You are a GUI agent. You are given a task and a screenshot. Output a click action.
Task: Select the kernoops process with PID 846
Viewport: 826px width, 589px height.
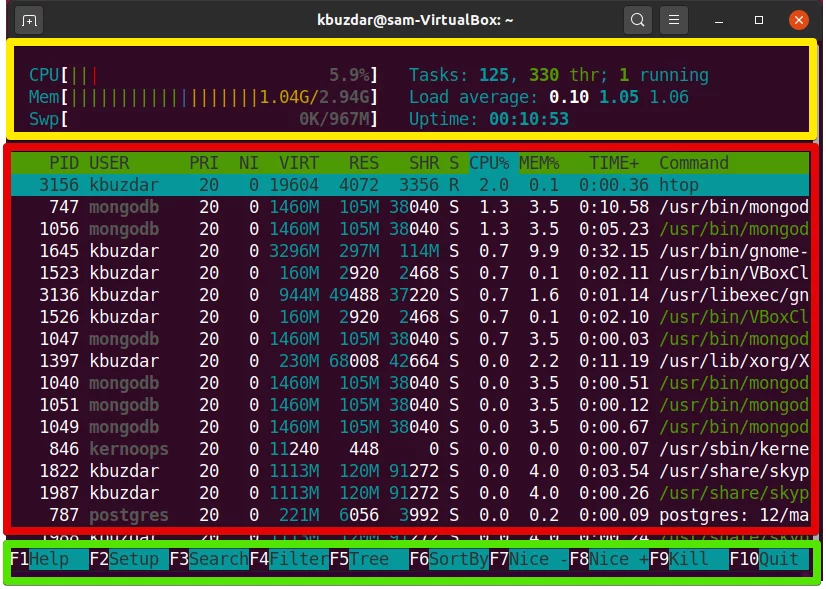(x=410, y=449)
